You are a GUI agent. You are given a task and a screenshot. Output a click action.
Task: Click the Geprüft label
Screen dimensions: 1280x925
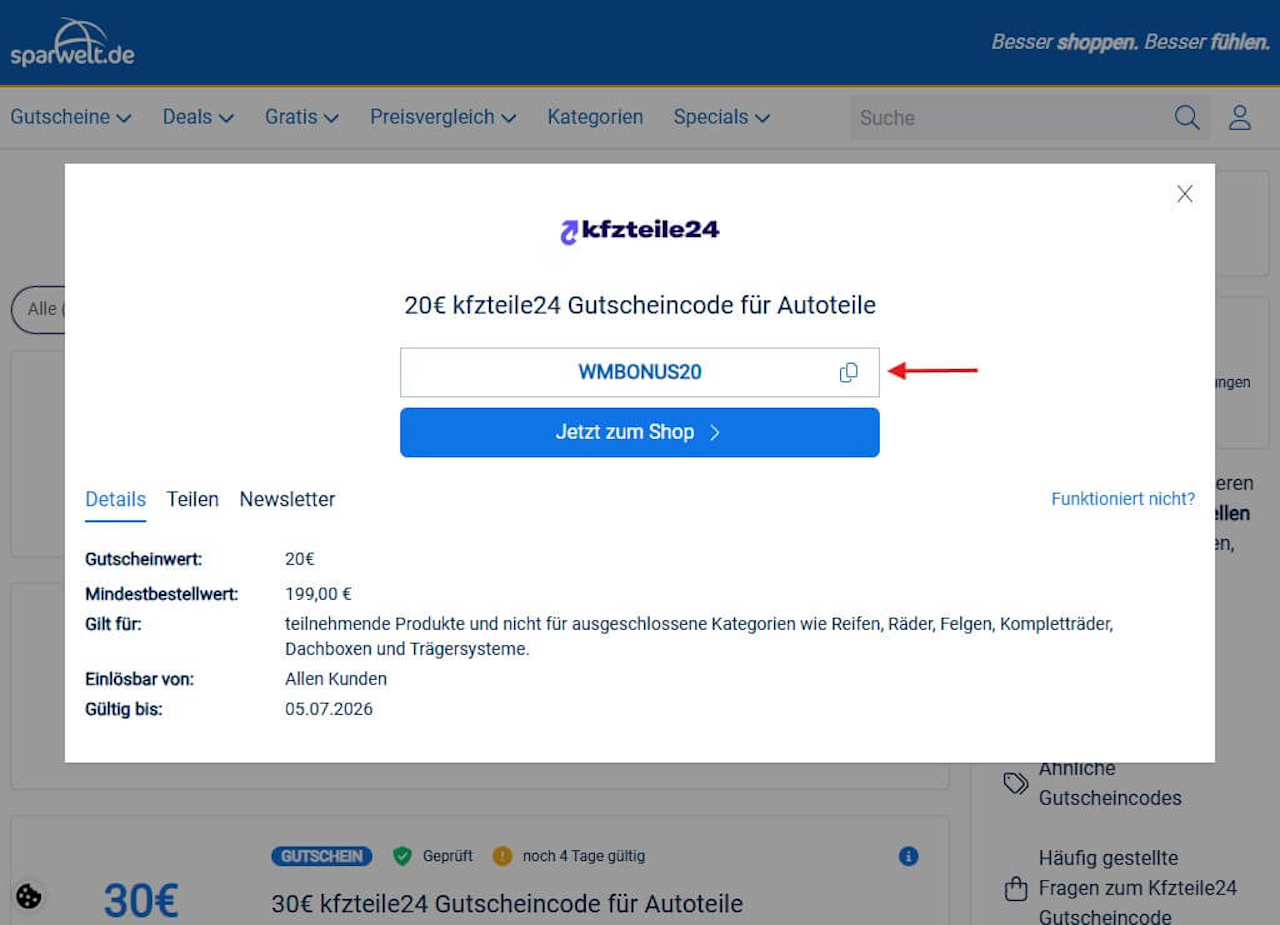click(x=447, y=856)
